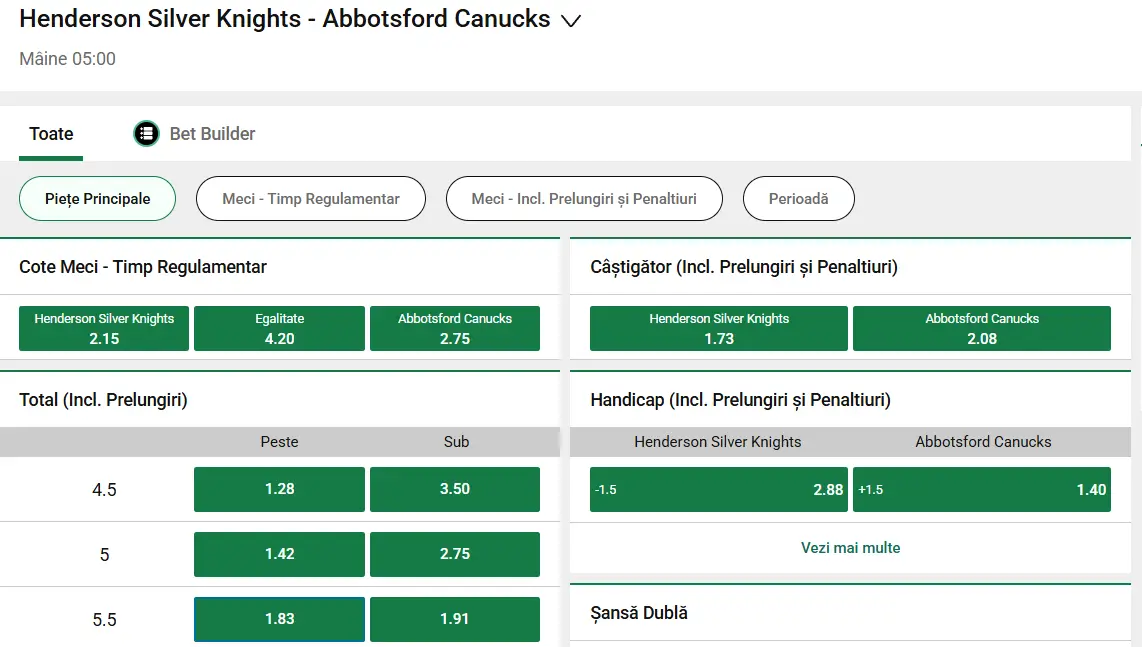Image resolution: width=1142 pixels, height=647 pixels.
Task: Pick Abbotsford Canucks at 2.75
Action: (x=455, y=328)
